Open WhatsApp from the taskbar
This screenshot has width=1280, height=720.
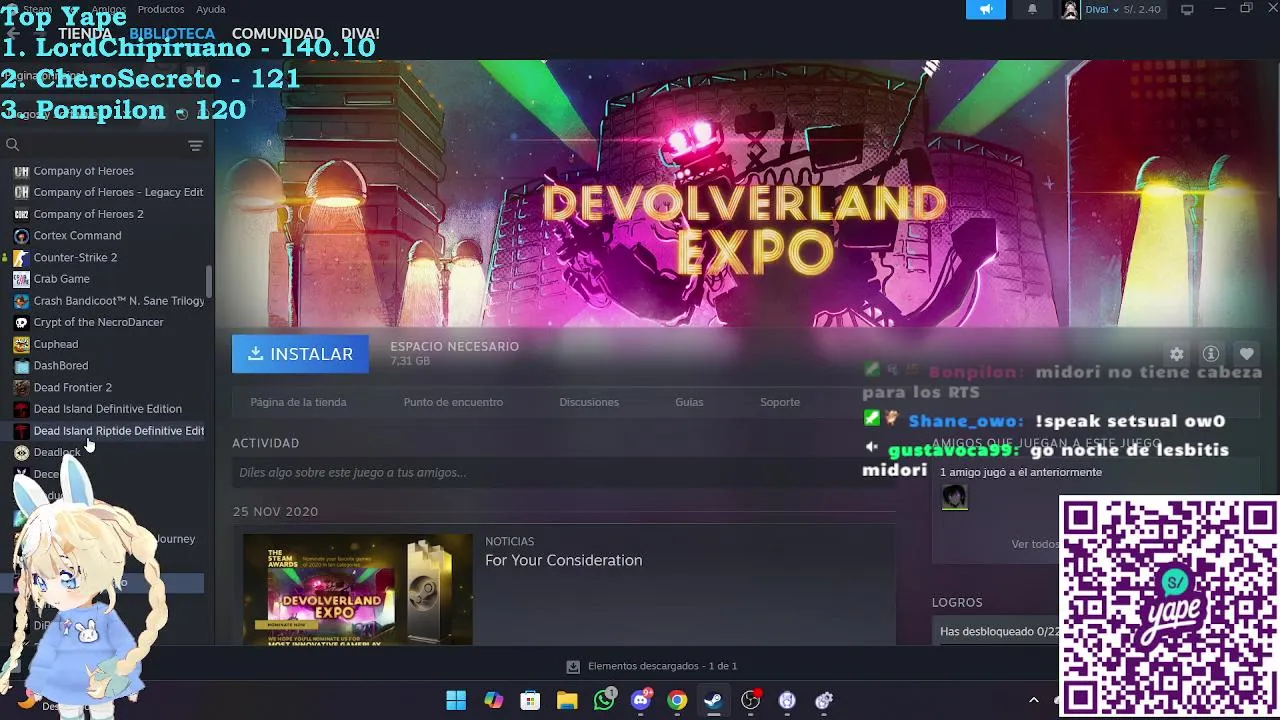[x=604, y=700]
